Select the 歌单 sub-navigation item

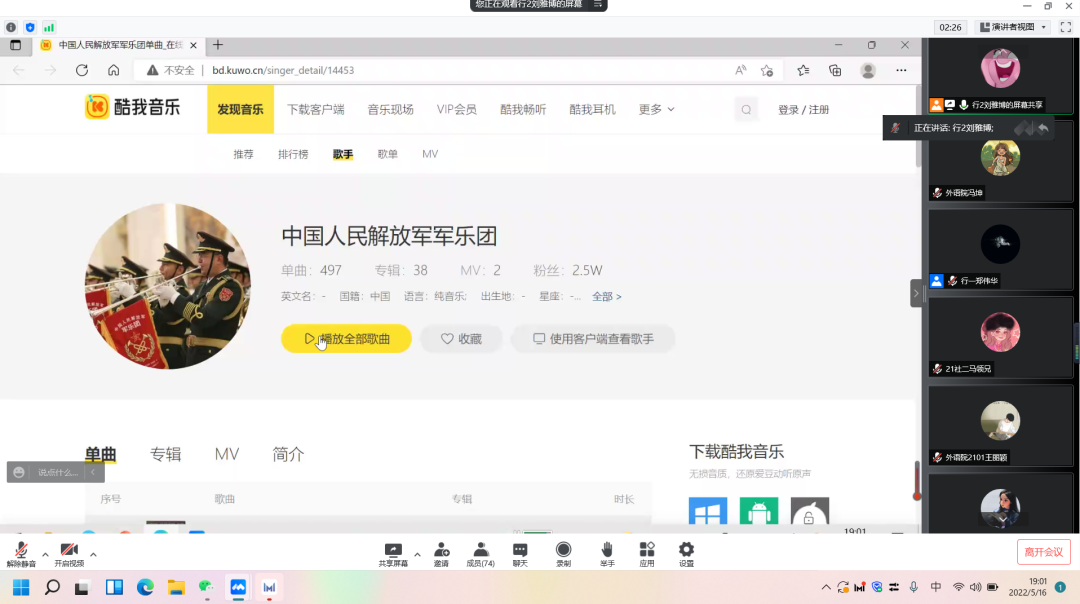pos(388,154)
